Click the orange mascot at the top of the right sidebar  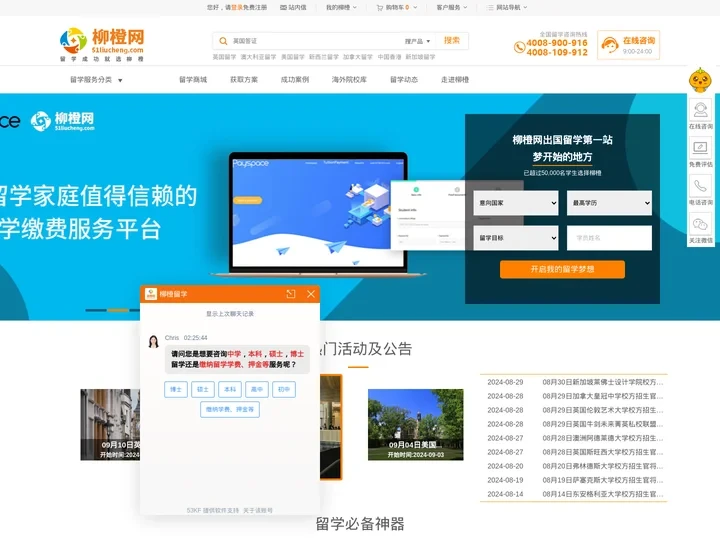(700, 79)
